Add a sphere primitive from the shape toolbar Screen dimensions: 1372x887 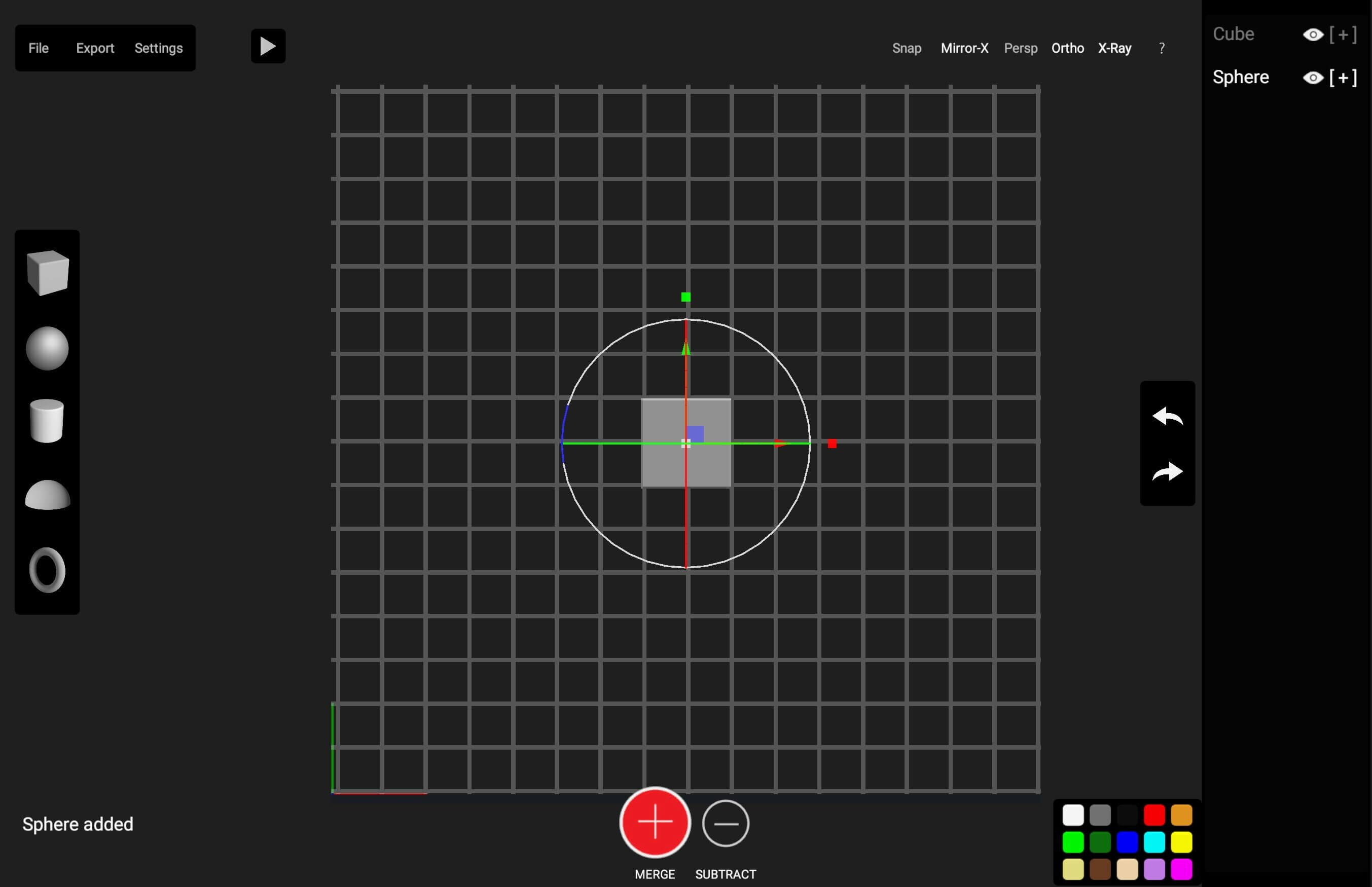click(47, 348)
